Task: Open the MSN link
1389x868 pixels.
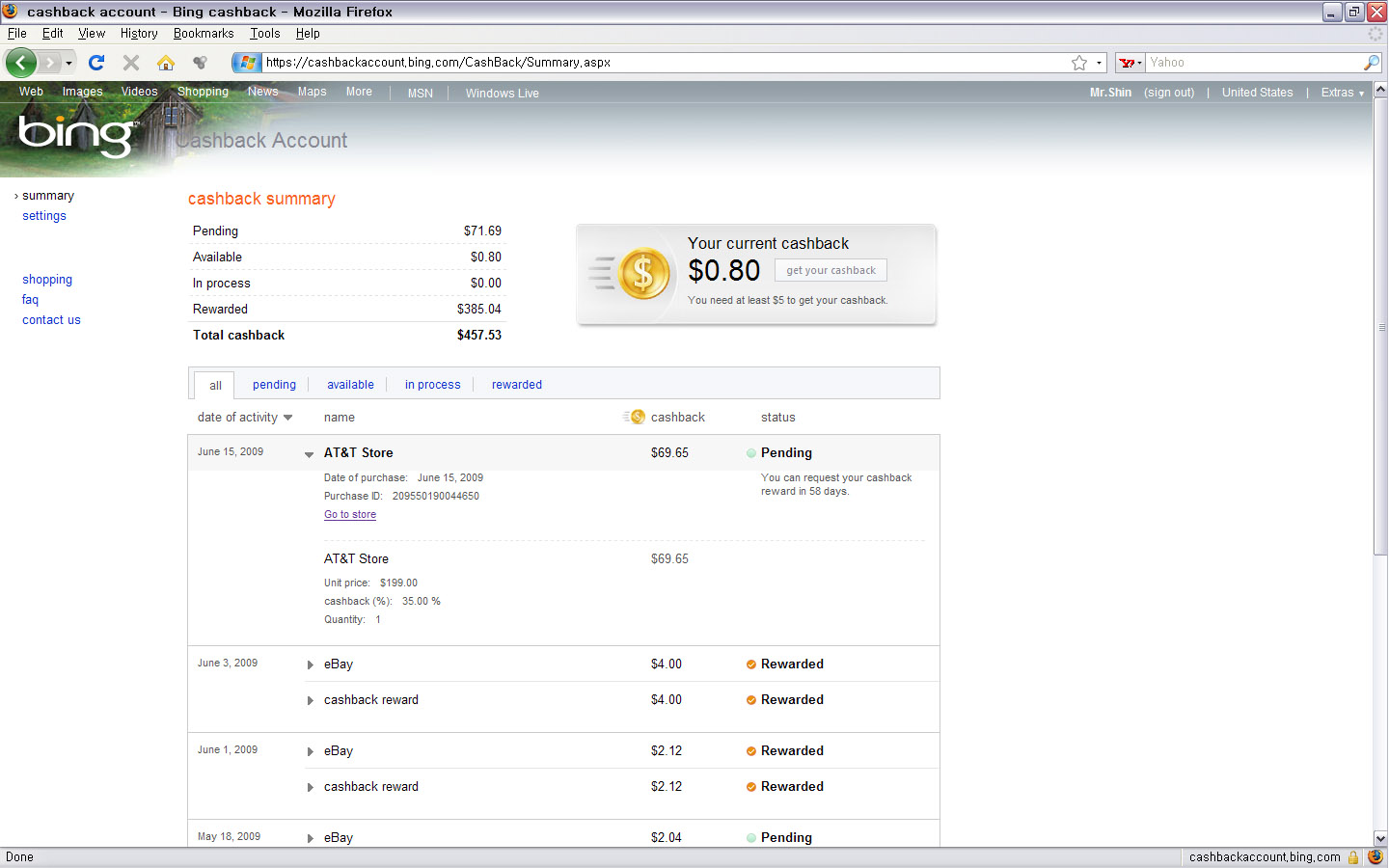Action: pos(420,94)
